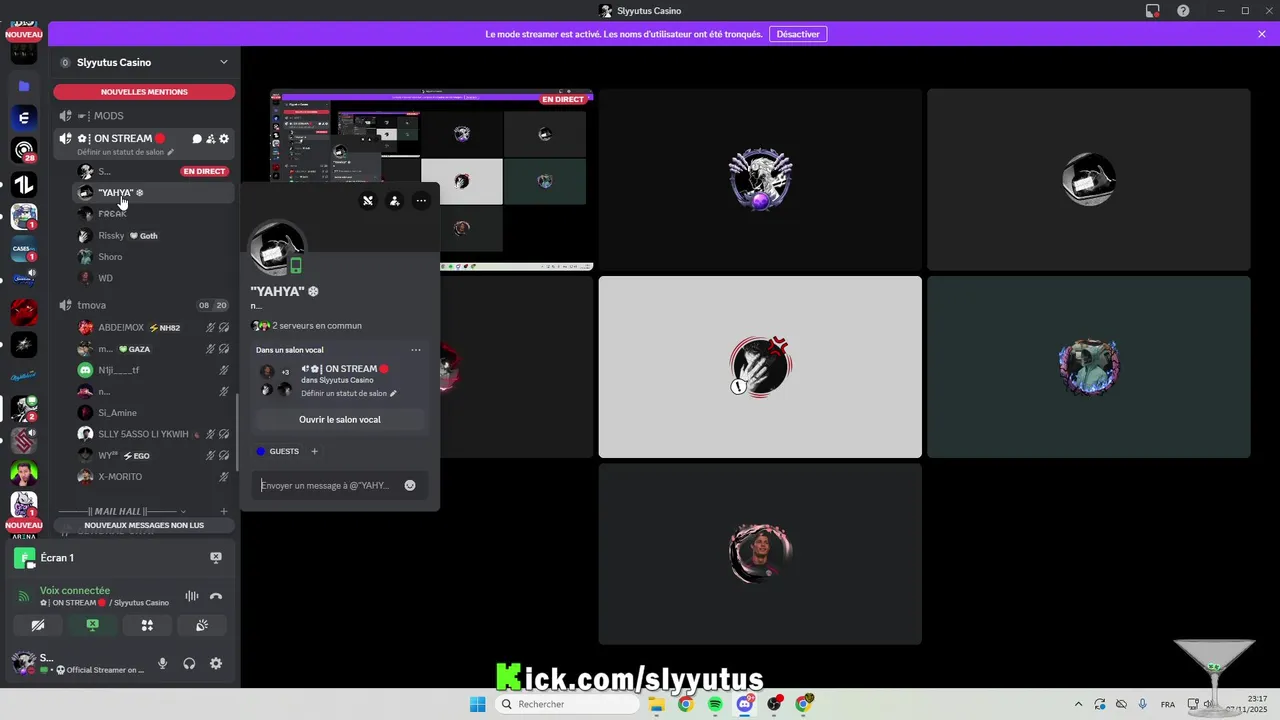Click Définir un statut de salon in popup
The height and width of the screenshot is (720, 1280).
tap(349, 394)
